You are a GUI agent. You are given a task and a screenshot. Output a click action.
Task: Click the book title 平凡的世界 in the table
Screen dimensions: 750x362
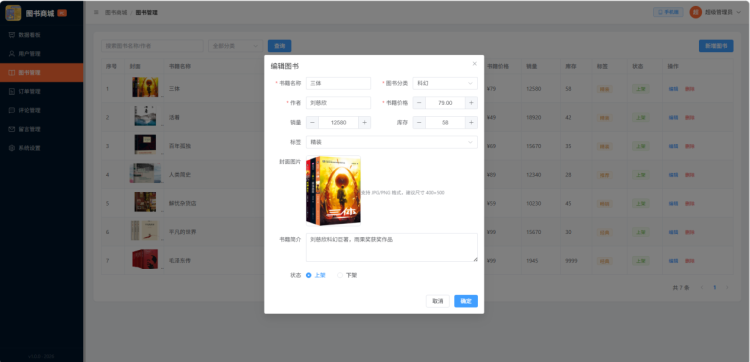[x=183, y=232]
